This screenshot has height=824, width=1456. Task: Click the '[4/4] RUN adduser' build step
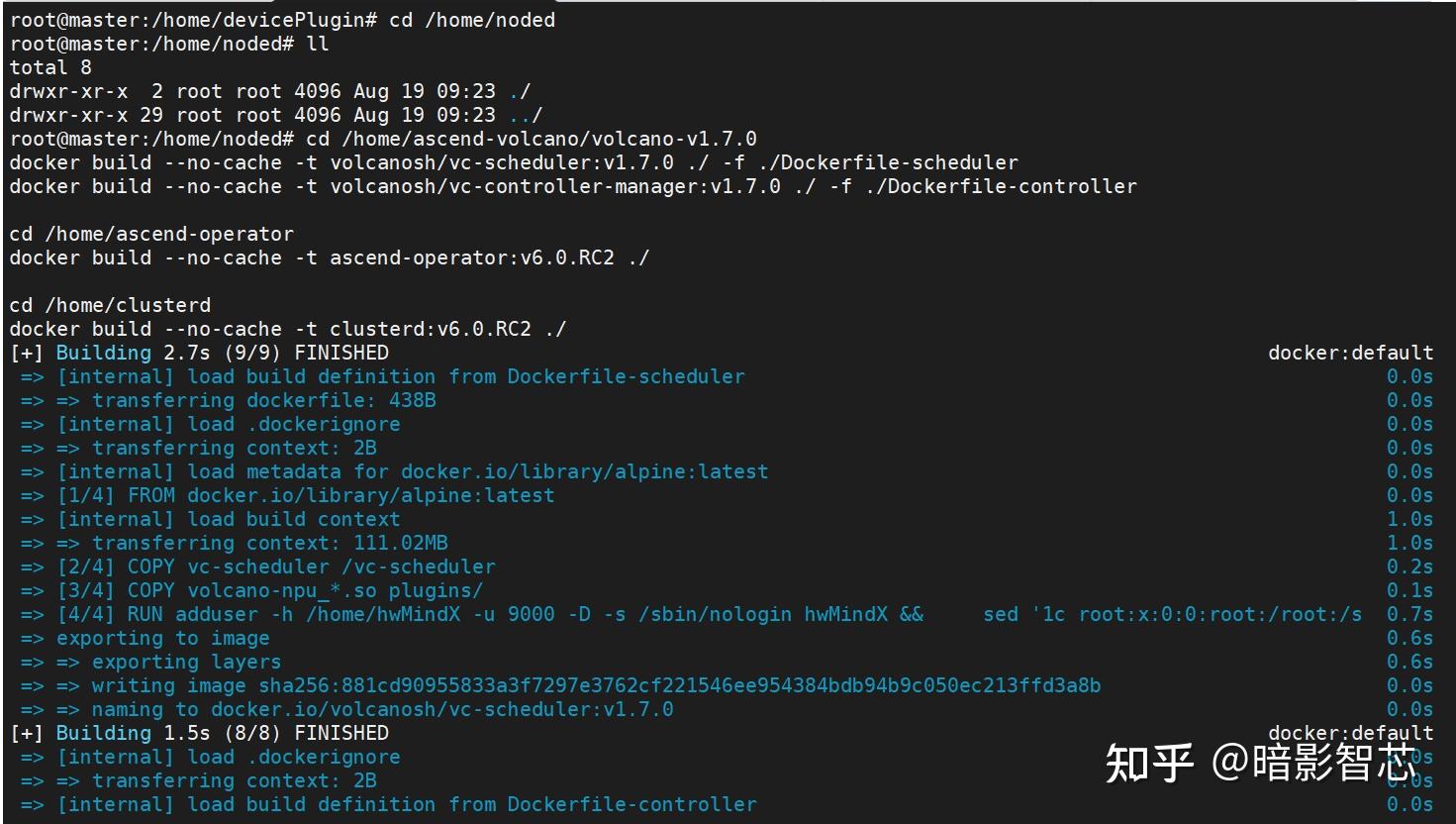[x=525, y=614]
